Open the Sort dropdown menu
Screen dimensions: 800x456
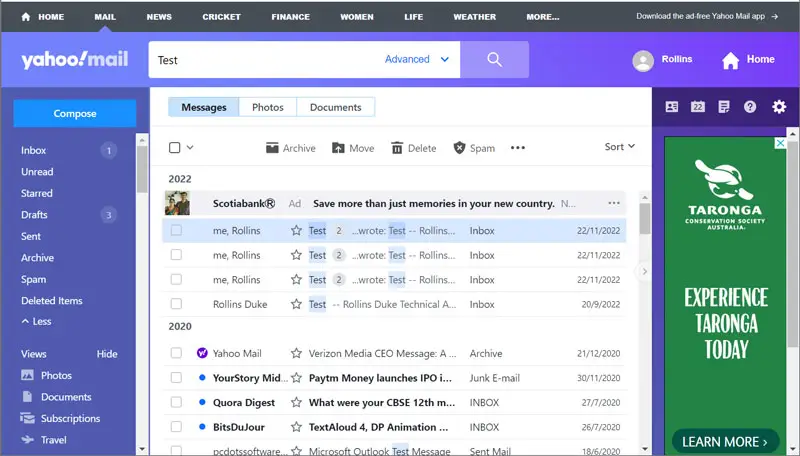(619, 147)
